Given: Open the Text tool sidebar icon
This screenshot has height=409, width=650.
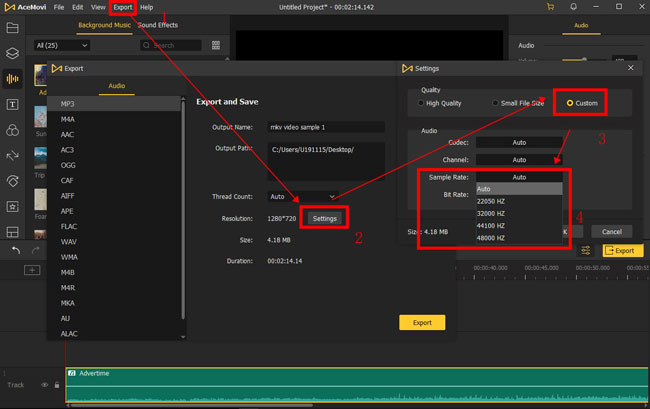Looking at the screenshot, I should pos(12,104).
